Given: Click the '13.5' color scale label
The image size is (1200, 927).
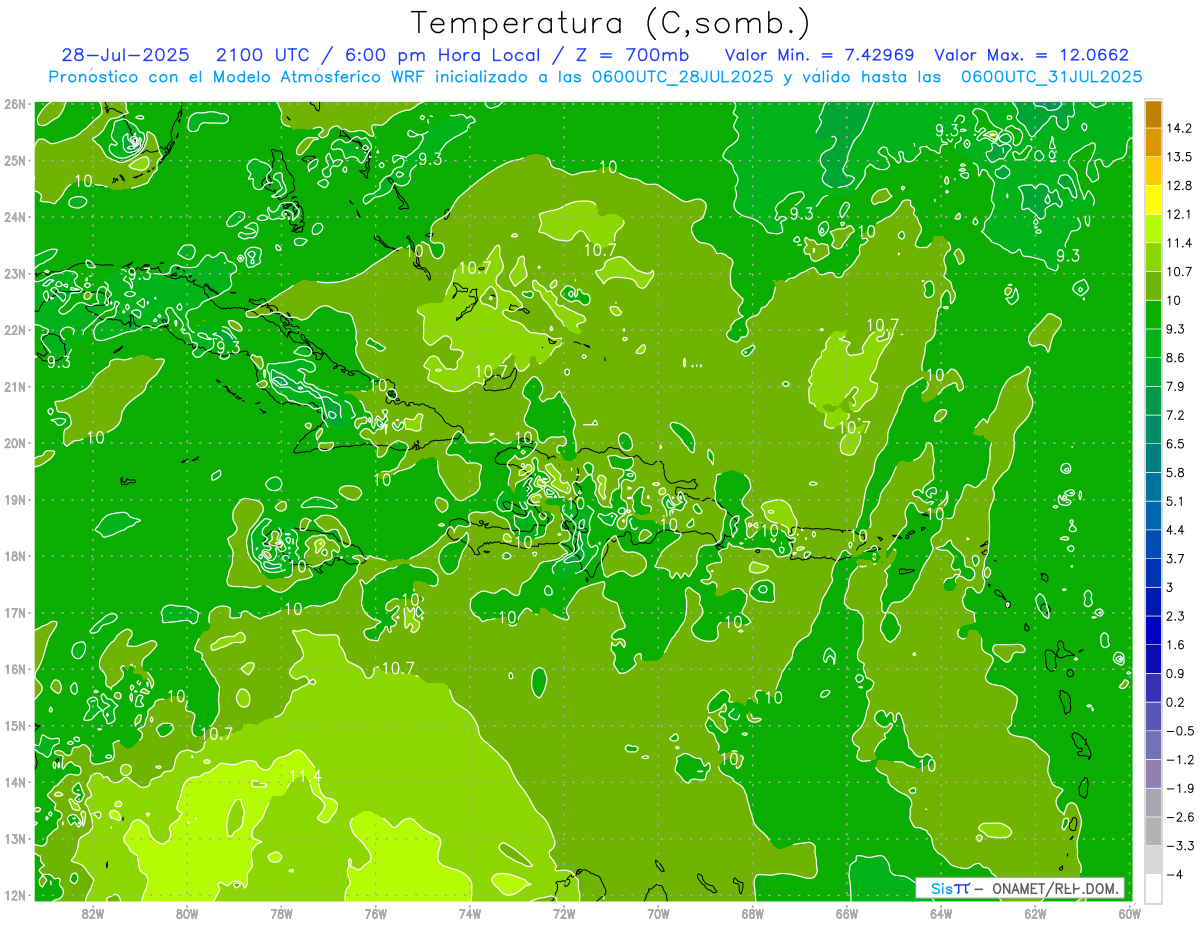Looking at the screenshot, I should click(1180, 157).
